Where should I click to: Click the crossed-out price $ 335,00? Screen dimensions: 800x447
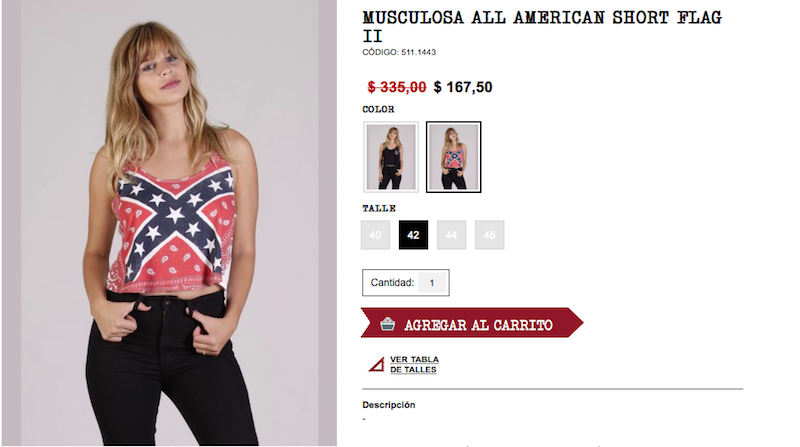[x=396, y=87]
